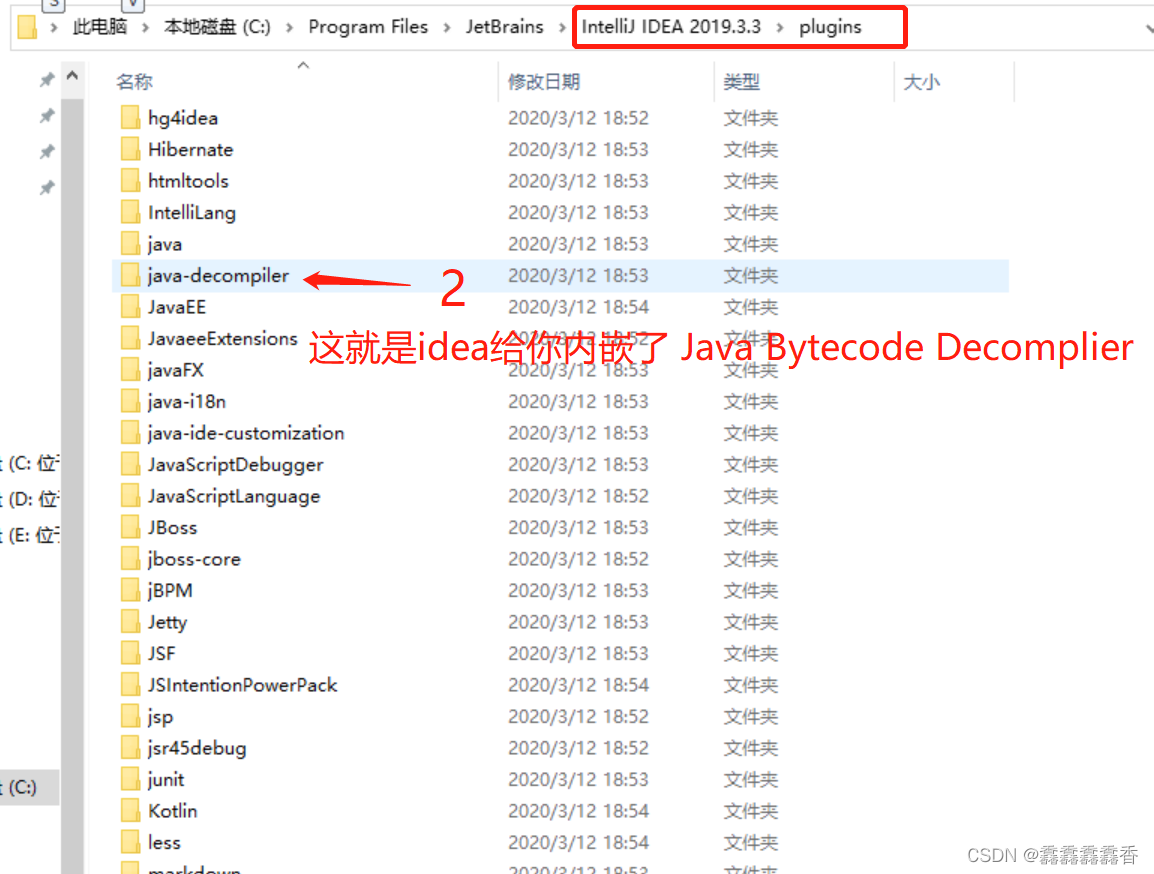Go to IntelliJ IDEA 2019.3.3 breadcrumb

click(671, 27)
